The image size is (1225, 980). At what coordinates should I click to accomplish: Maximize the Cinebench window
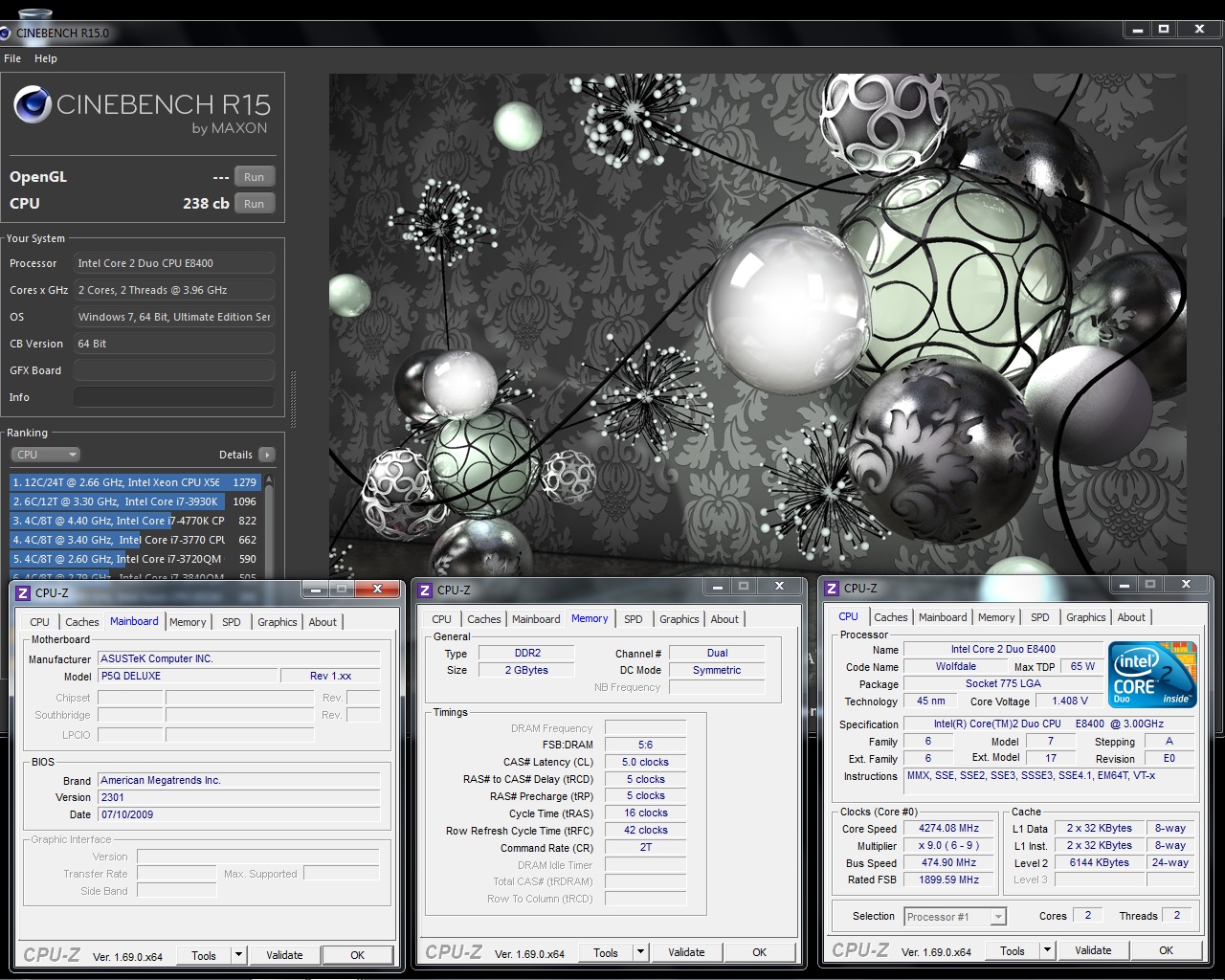coord(1164,30)
